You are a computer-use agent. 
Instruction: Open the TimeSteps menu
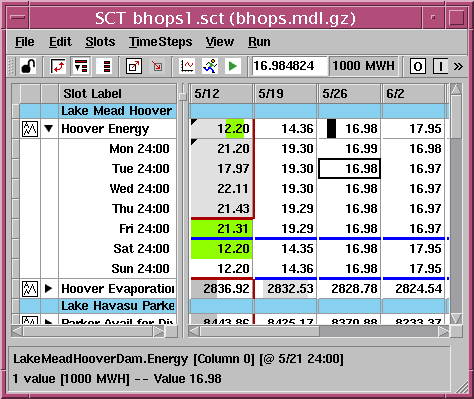[x=161, y=42]
